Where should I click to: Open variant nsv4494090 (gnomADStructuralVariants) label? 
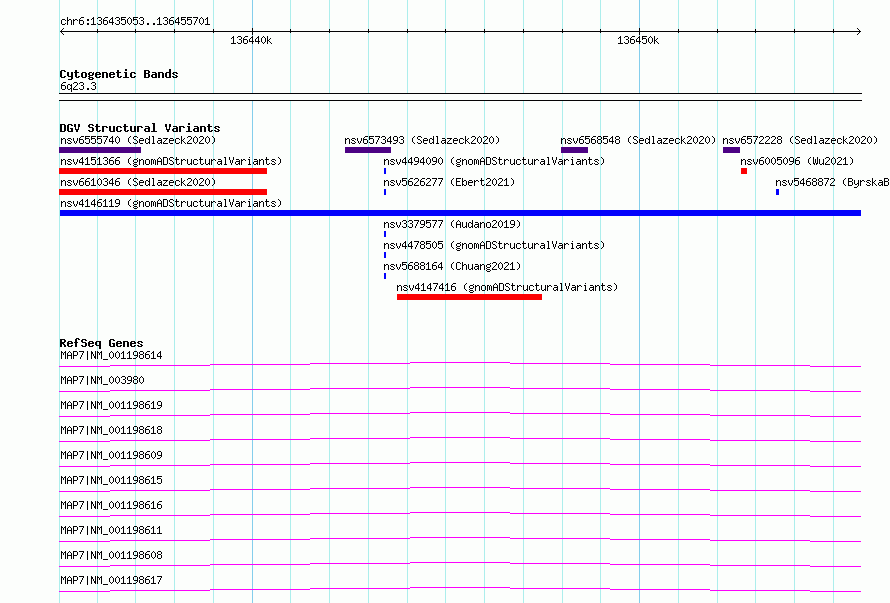tap(494, 161)
